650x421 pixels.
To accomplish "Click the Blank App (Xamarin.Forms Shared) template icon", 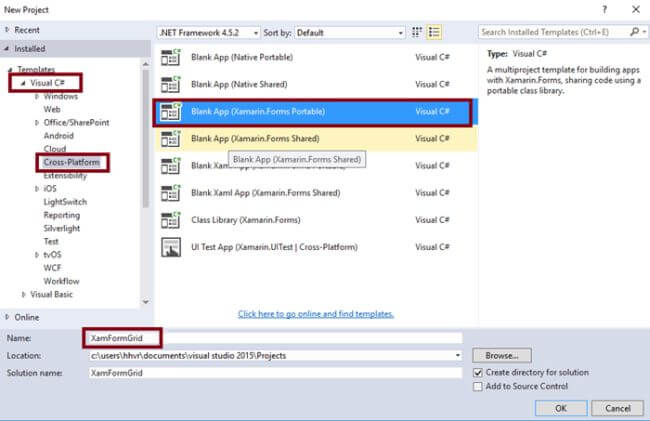I will coord(171,138).
